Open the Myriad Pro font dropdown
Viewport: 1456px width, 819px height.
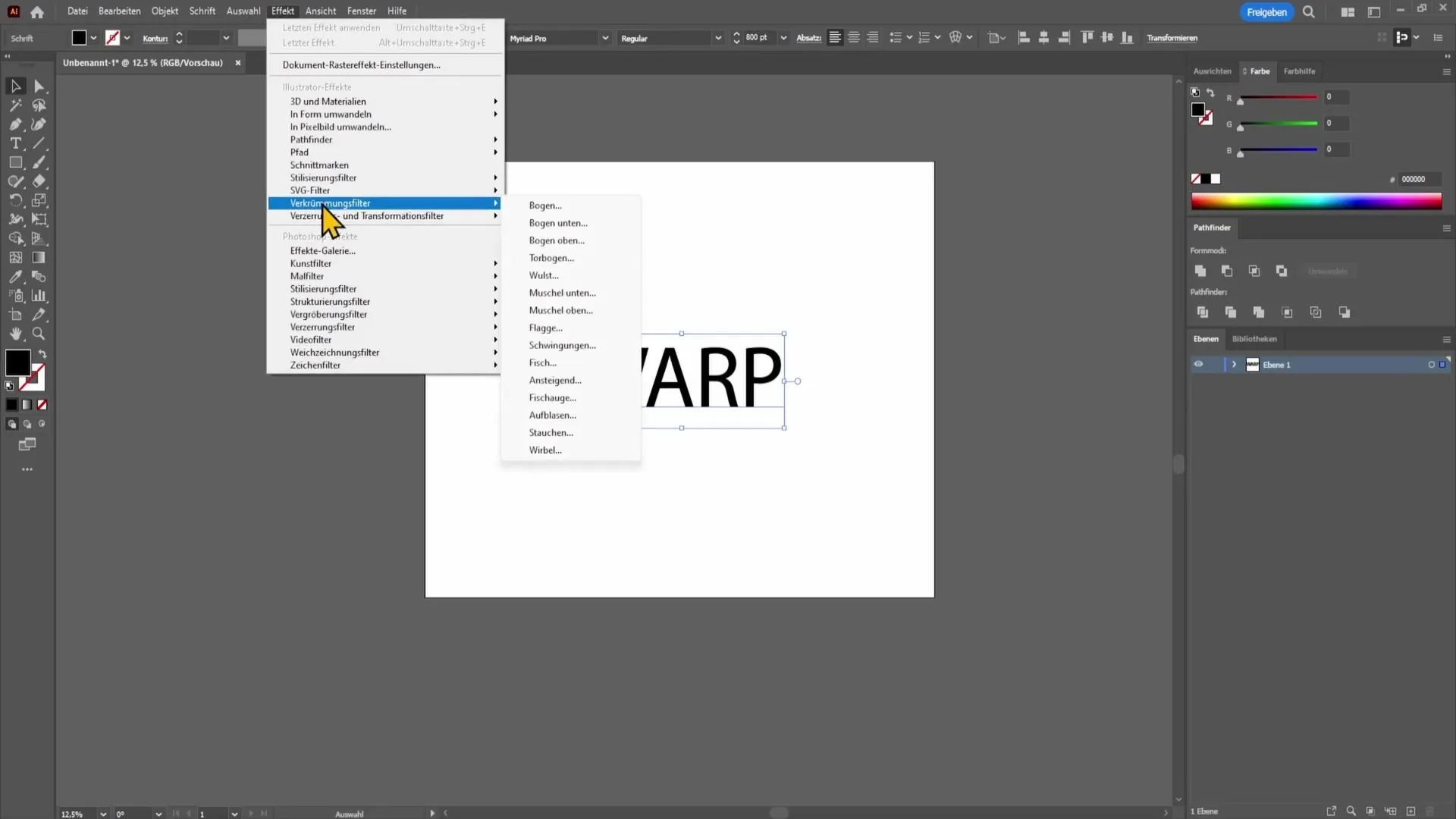(605, 38)
